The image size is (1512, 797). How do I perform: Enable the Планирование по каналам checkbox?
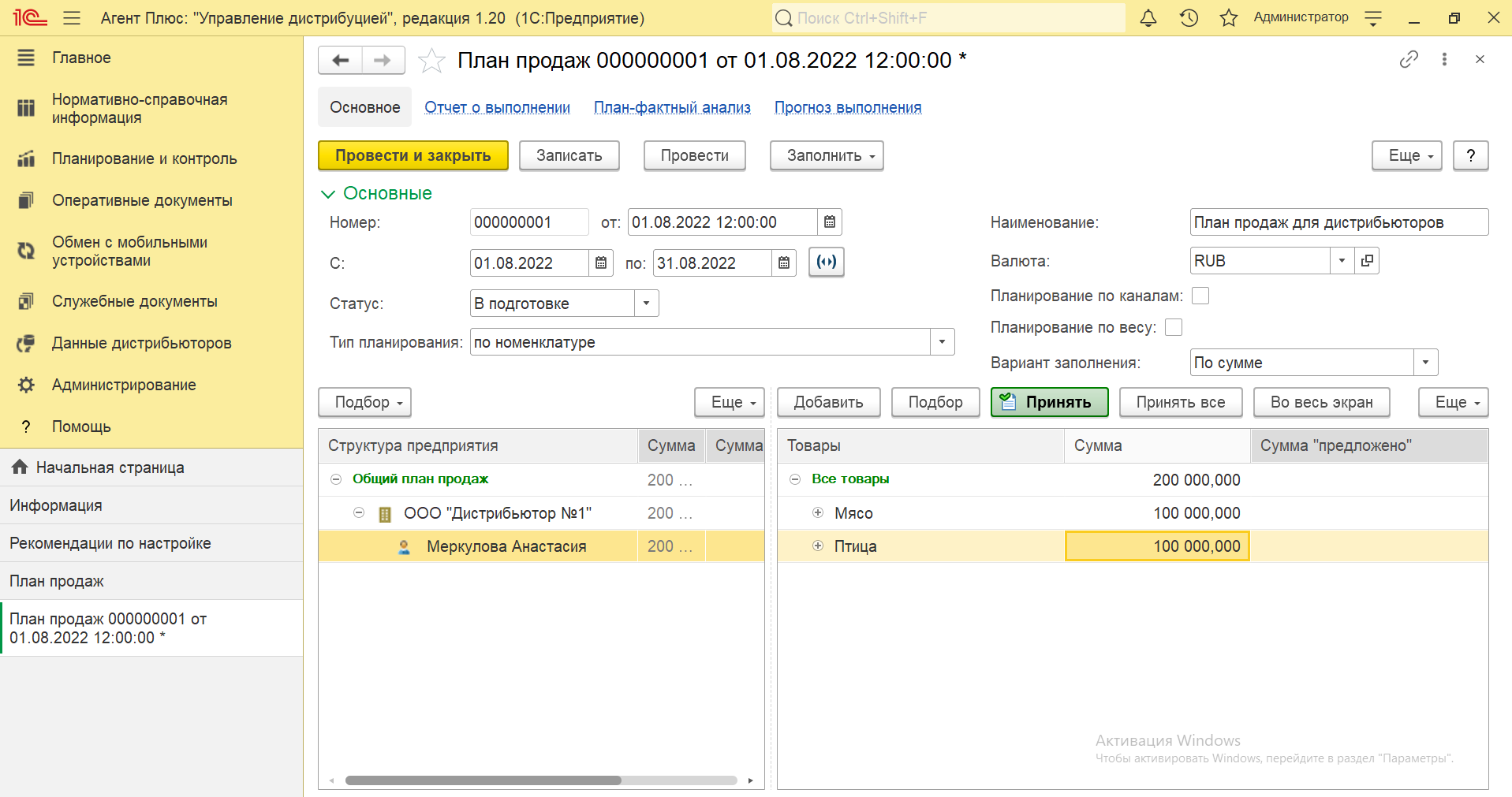click(1200, 296)
